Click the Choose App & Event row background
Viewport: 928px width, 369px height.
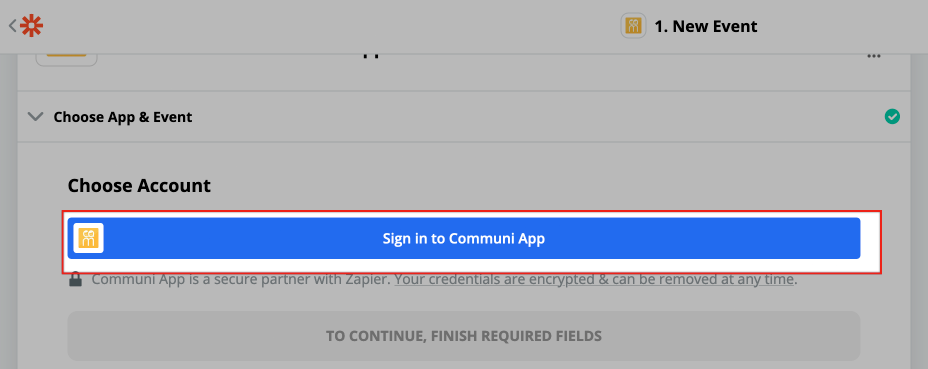click(533, 117)
